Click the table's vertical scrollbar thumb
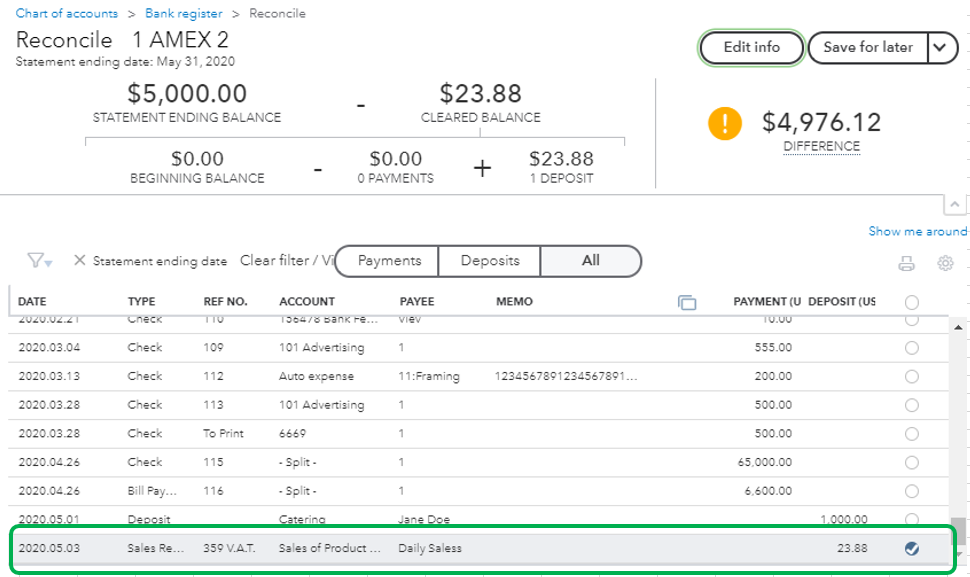Screen dimensions: 970x577 [x=958, y=531]
